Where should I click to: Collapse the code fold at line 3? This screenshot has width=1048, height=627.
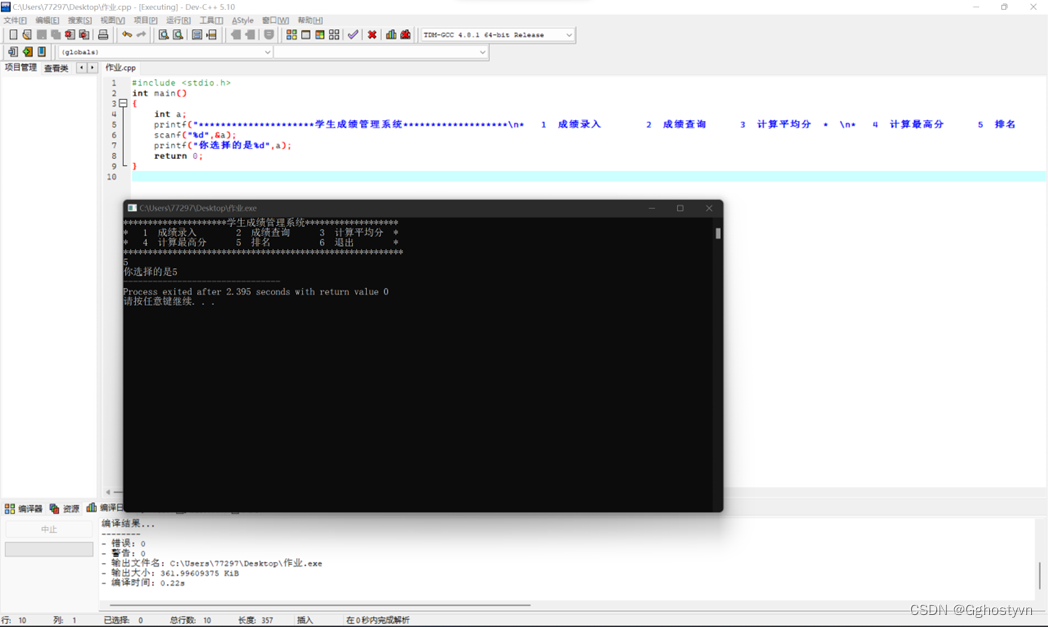click(x=123, y=104)
